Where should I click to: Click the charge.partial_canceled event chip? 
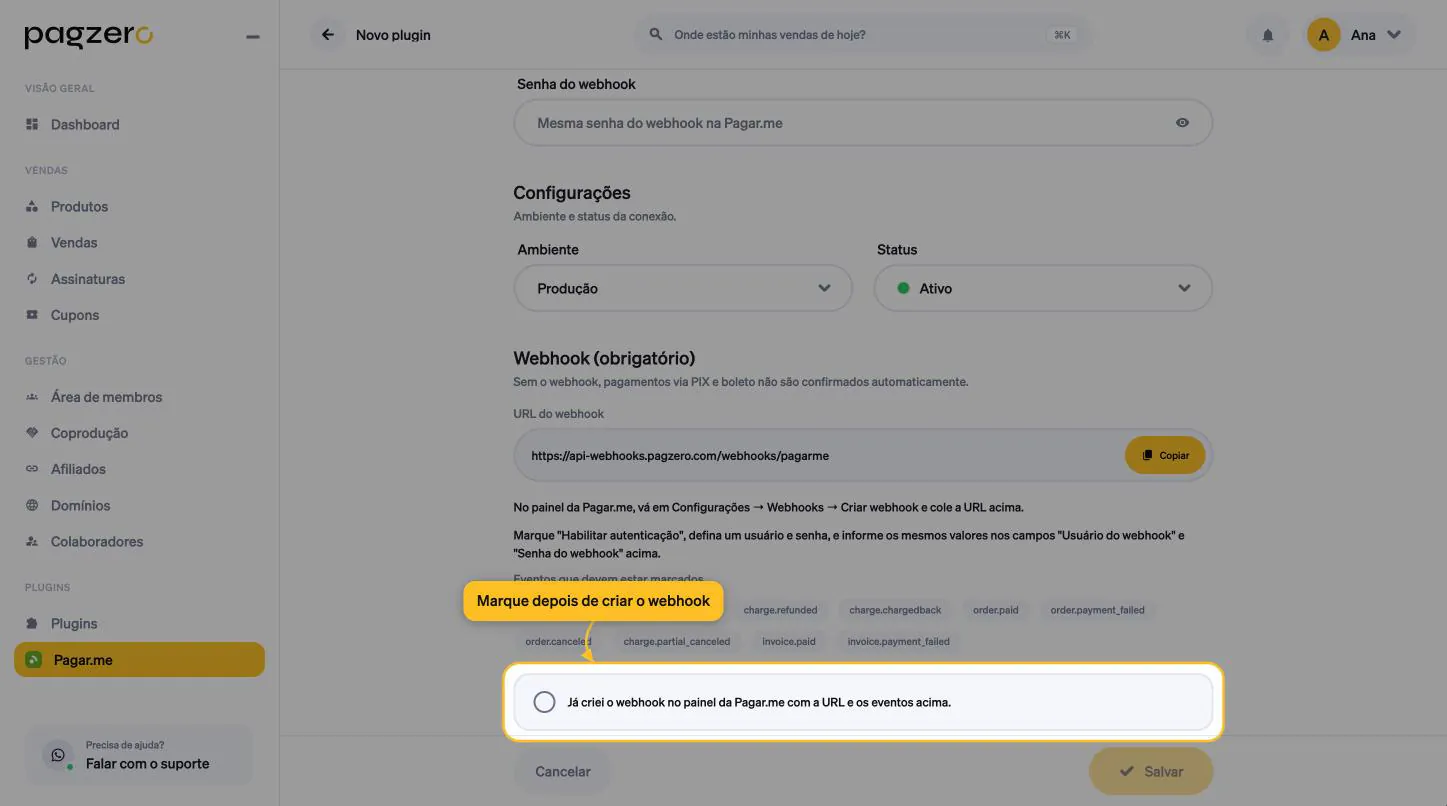[x=677, y=642]
